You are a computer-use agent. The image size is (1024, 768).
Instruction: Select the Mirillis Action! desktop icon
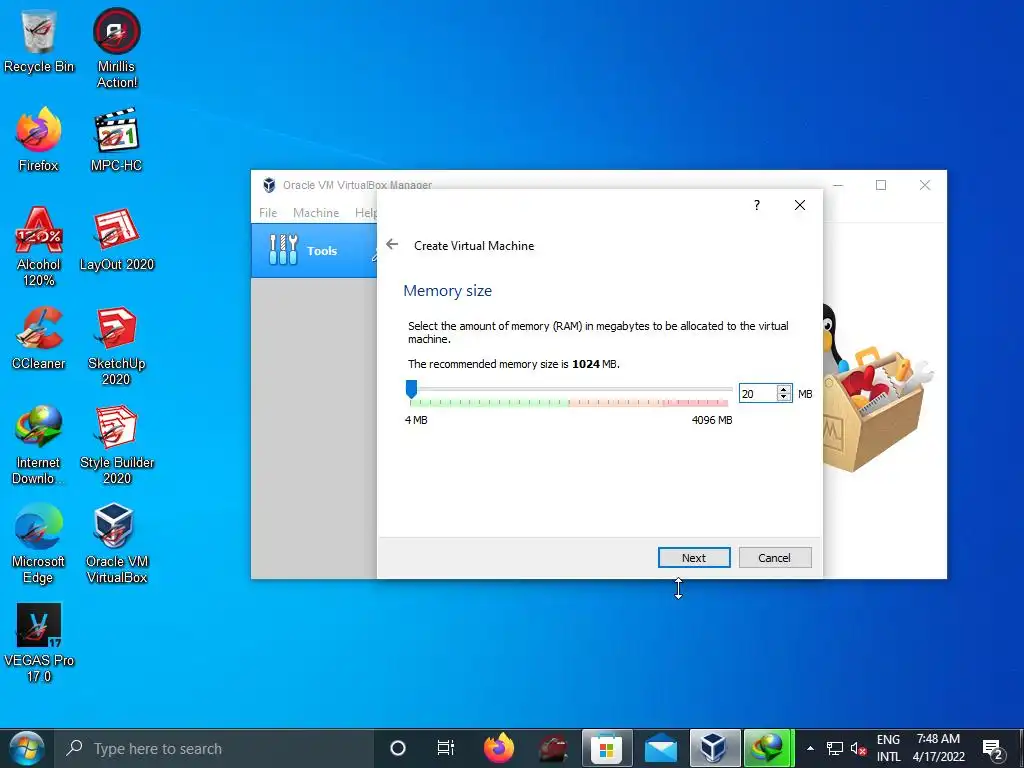pos(116,49)
